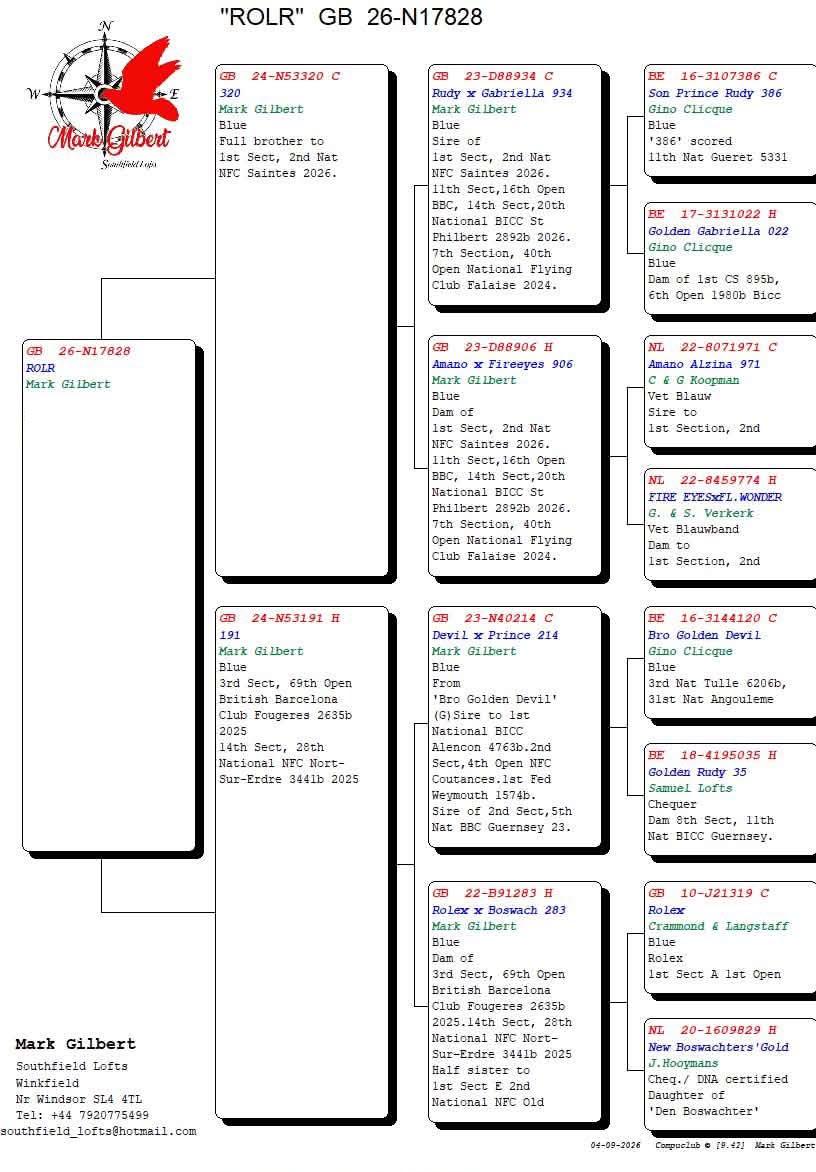Click breeder name Crammond & Langstaff

[718, 927]
